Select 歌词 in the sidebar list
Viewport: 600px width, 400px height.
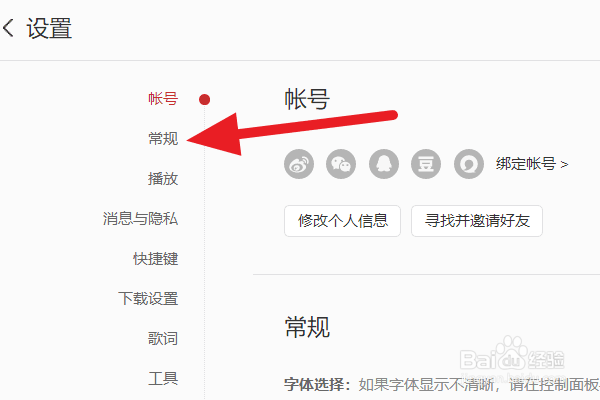pos(163,338)
